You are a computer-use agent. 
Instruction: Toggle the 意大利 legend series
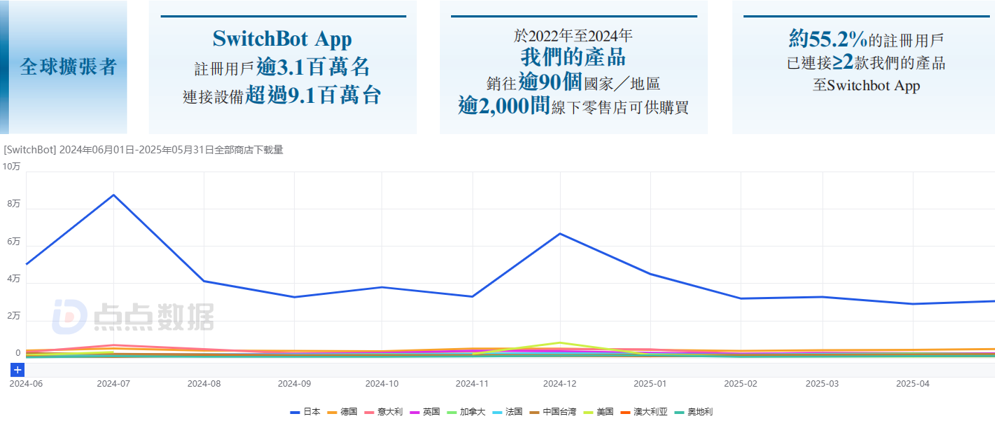point(385,412)
